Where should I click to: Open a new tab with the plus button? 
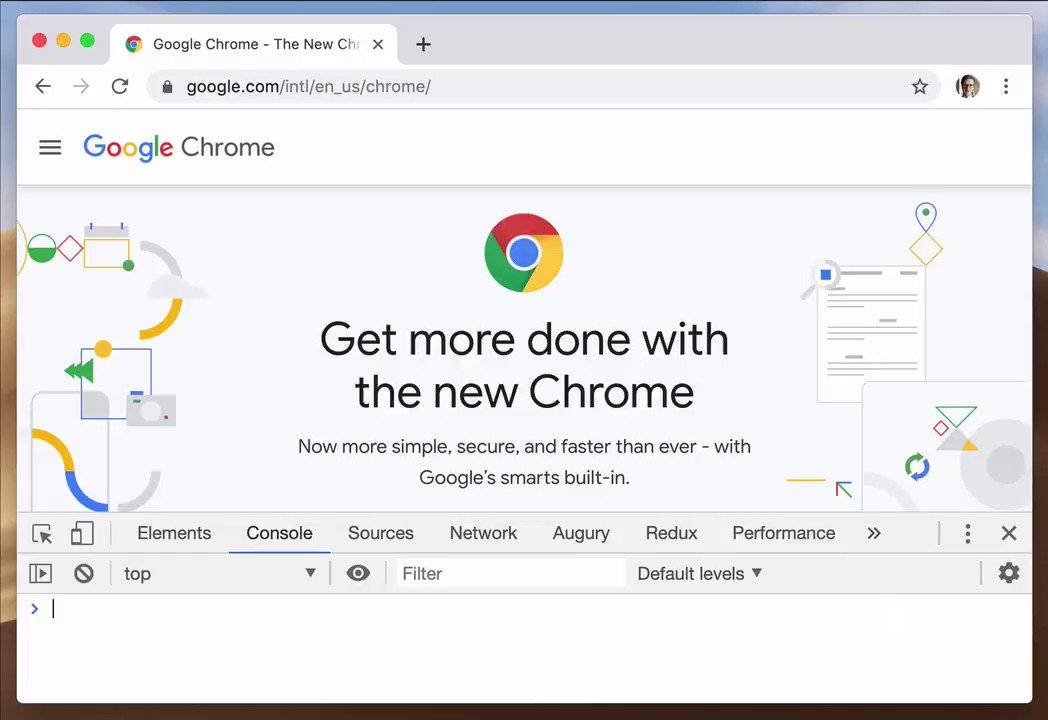tap(423, 45)
